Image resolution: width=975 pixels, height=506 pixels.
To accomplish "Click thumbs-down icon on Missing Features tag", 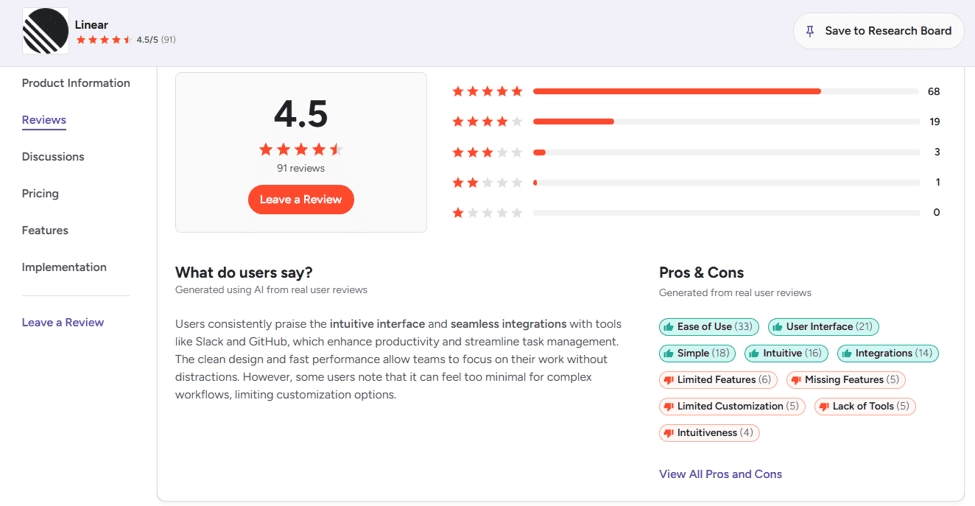I will click(796, 380).
